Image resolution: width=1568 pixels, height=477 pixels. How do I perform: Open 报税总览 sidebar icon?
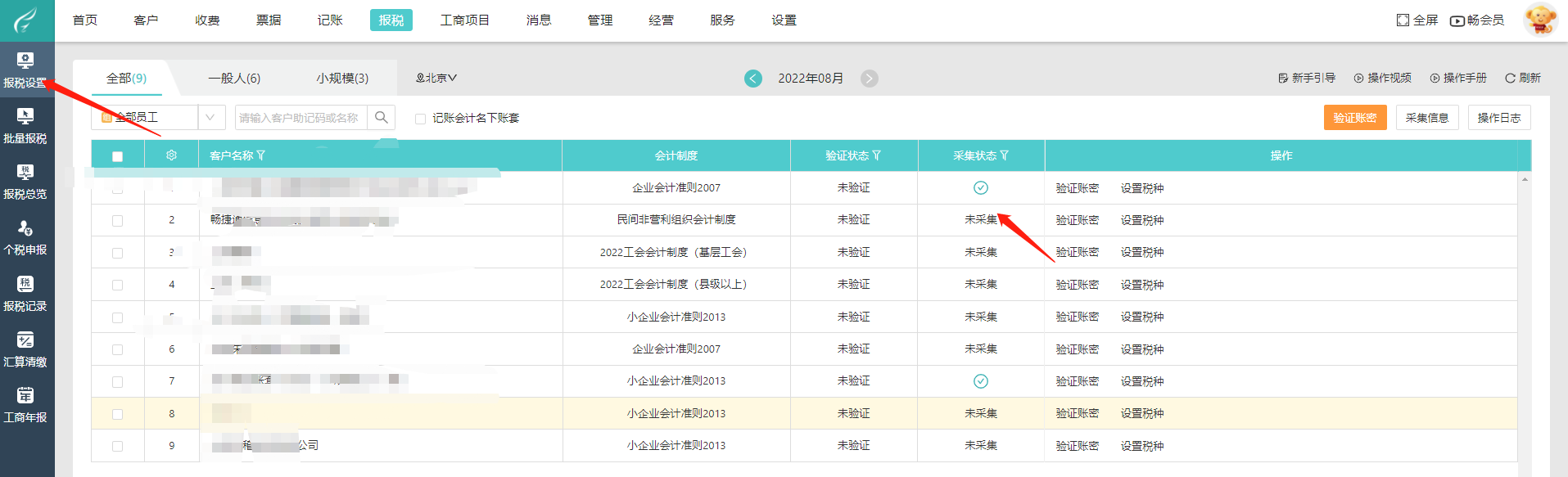coord(25,181)
